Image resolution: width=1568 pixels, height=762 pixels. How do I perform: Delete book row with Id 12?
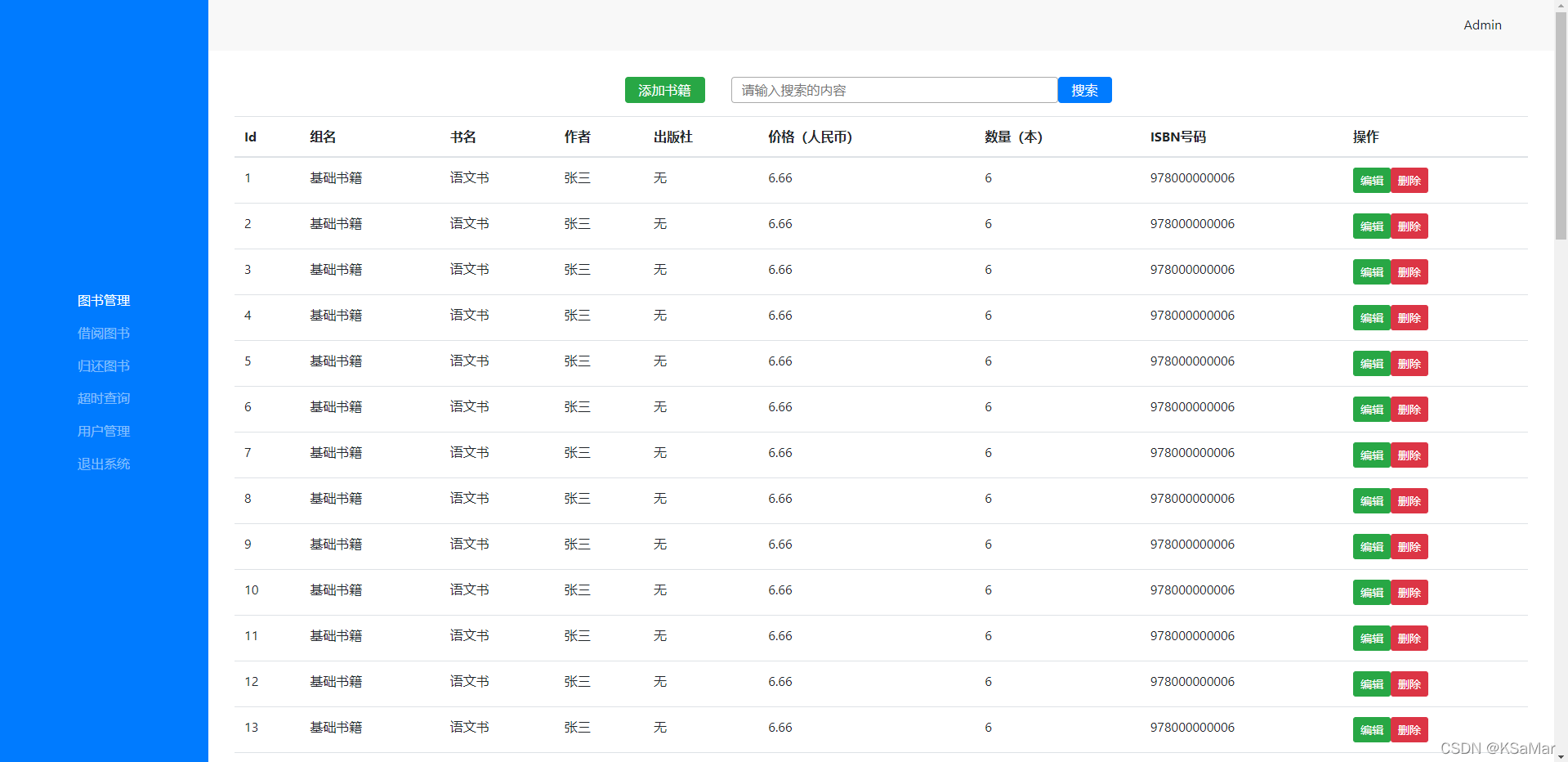point(1409,684)
